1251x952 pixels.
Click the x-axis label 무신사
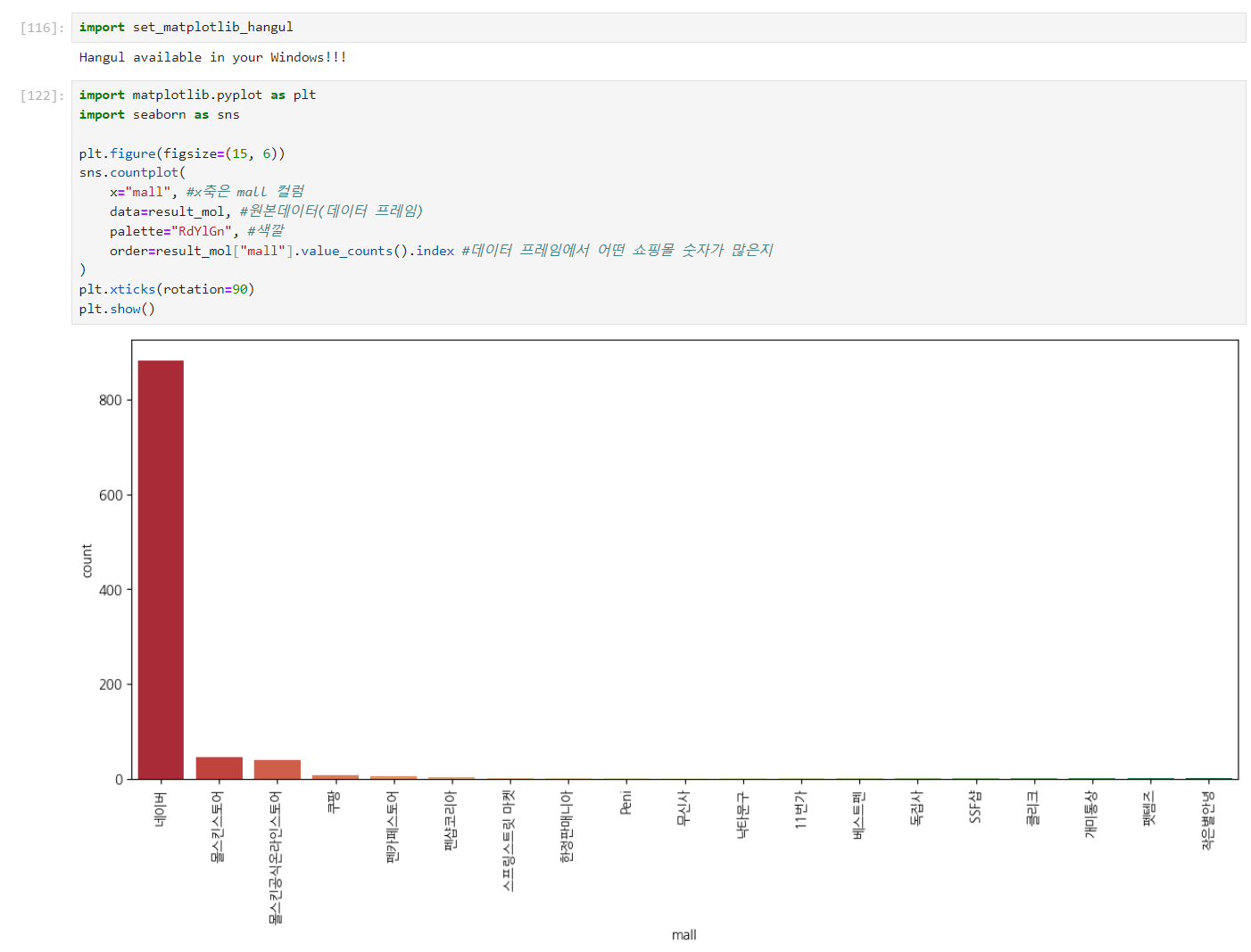(x=683, y=808)
